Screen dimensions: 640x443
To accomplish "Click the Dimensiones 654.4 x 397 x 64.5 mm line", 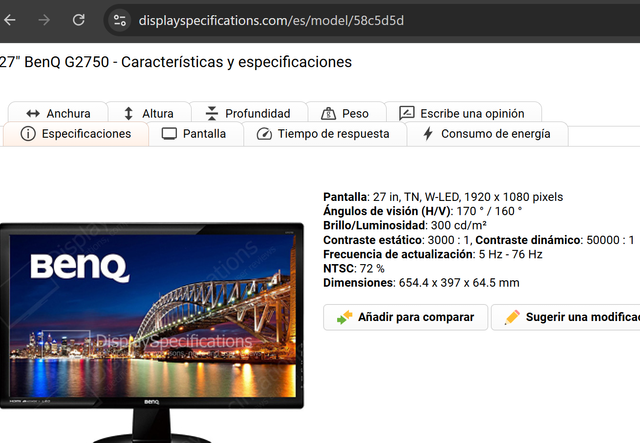I will coord(421,283).
